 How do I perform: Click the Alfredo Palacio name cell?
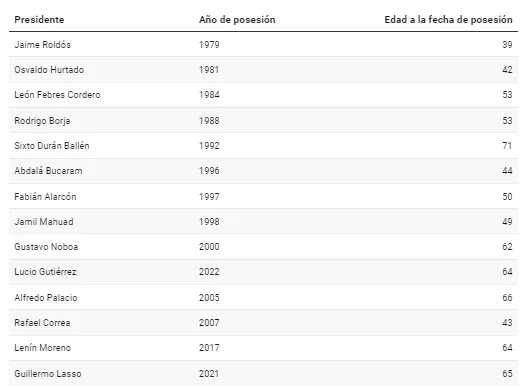[x=46, y=298]
